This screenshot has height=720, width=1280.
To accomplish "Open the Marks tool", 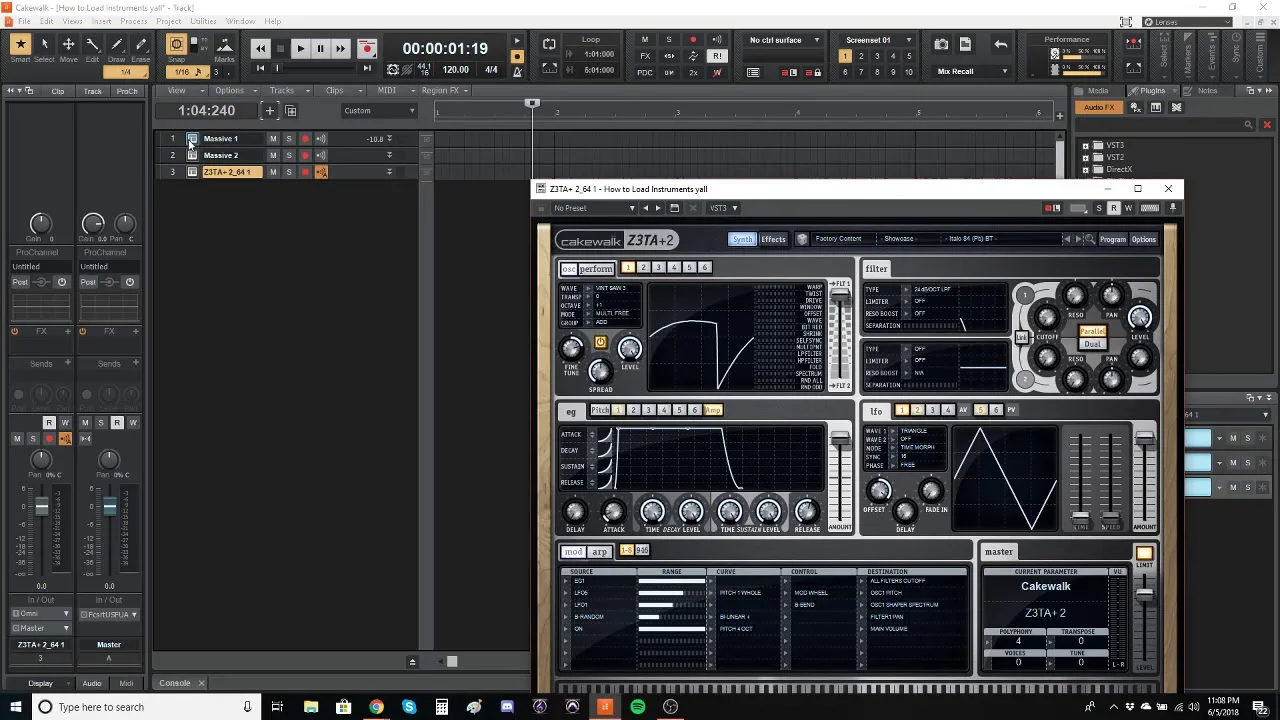I will coord(224,45).
